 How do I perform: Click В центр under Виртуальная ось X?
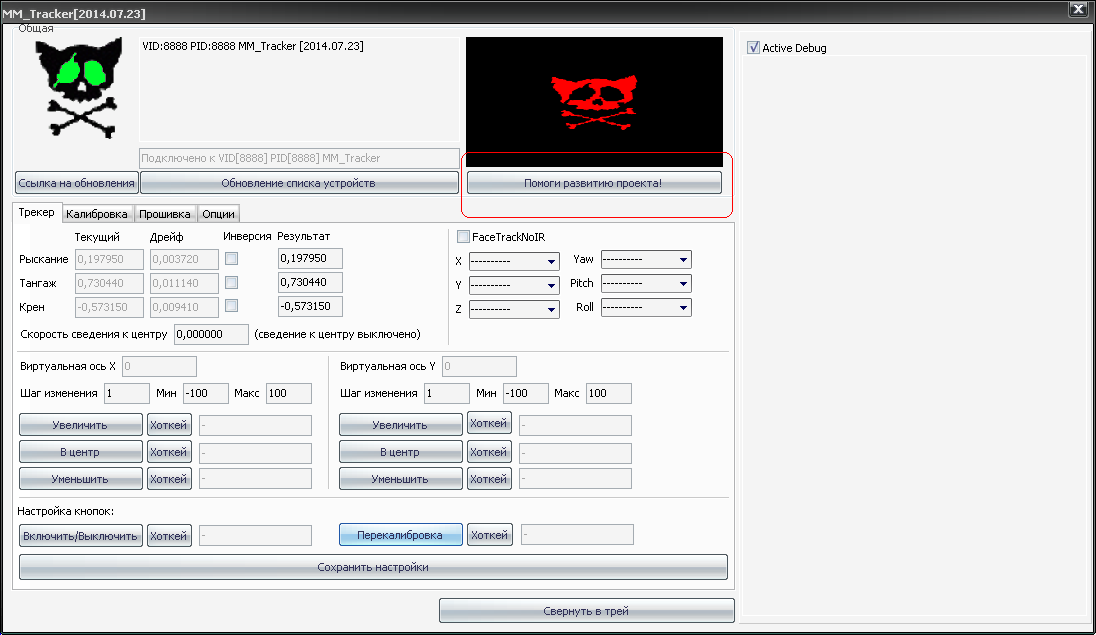click(80, 452)
